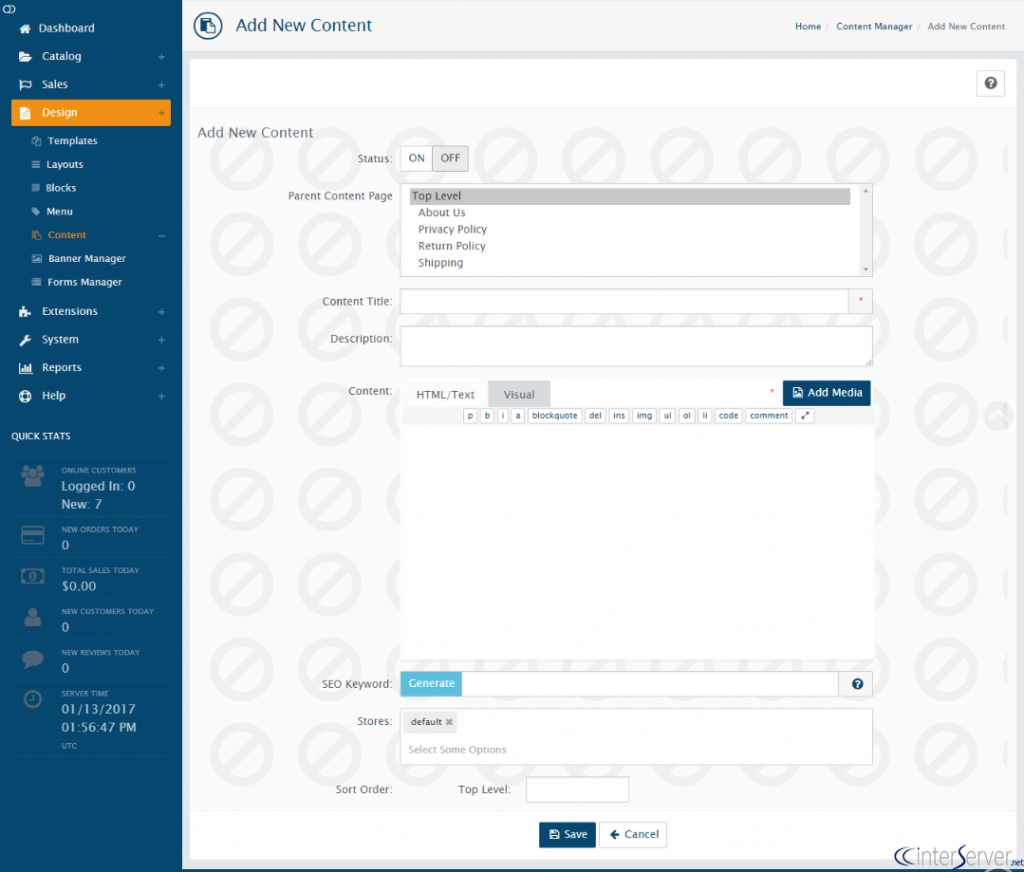The width and height of the screenshot is (1024, 872).
Task: Click the Add Media button
Action: click(826, 393)
